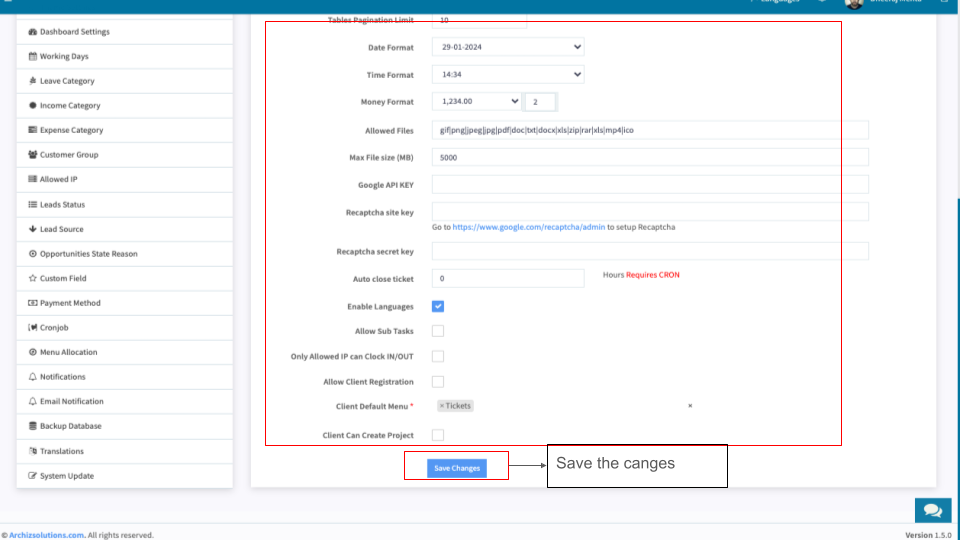Open the Google reCAPTCHA admin link

[x=527, y=227]
